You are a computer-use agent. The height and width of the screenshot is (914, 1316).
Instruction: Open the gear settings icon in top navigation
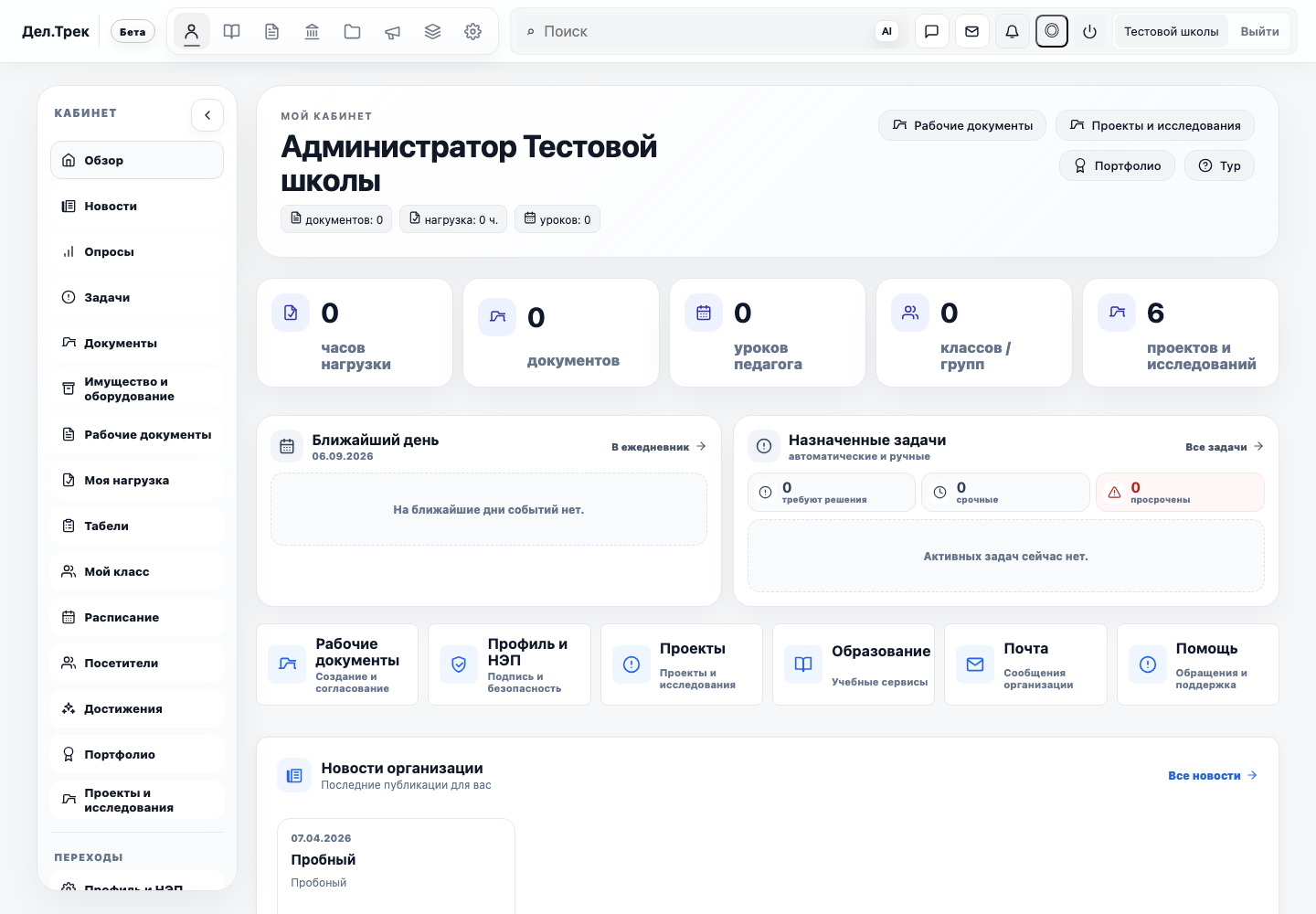pos(473,31)
